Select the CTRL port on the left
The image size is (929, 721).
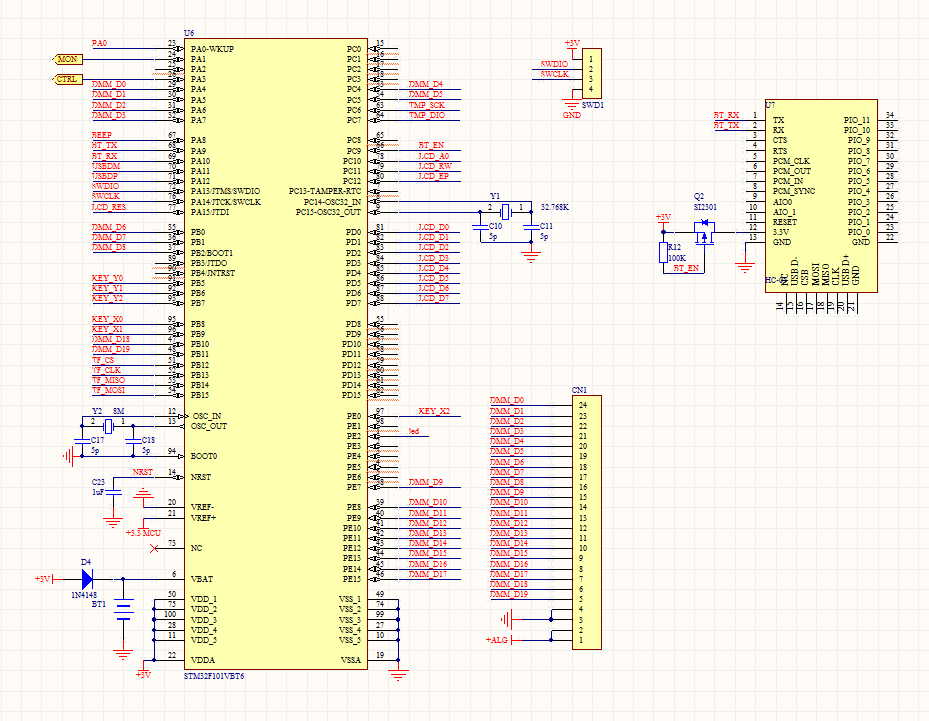coord(66,77)
